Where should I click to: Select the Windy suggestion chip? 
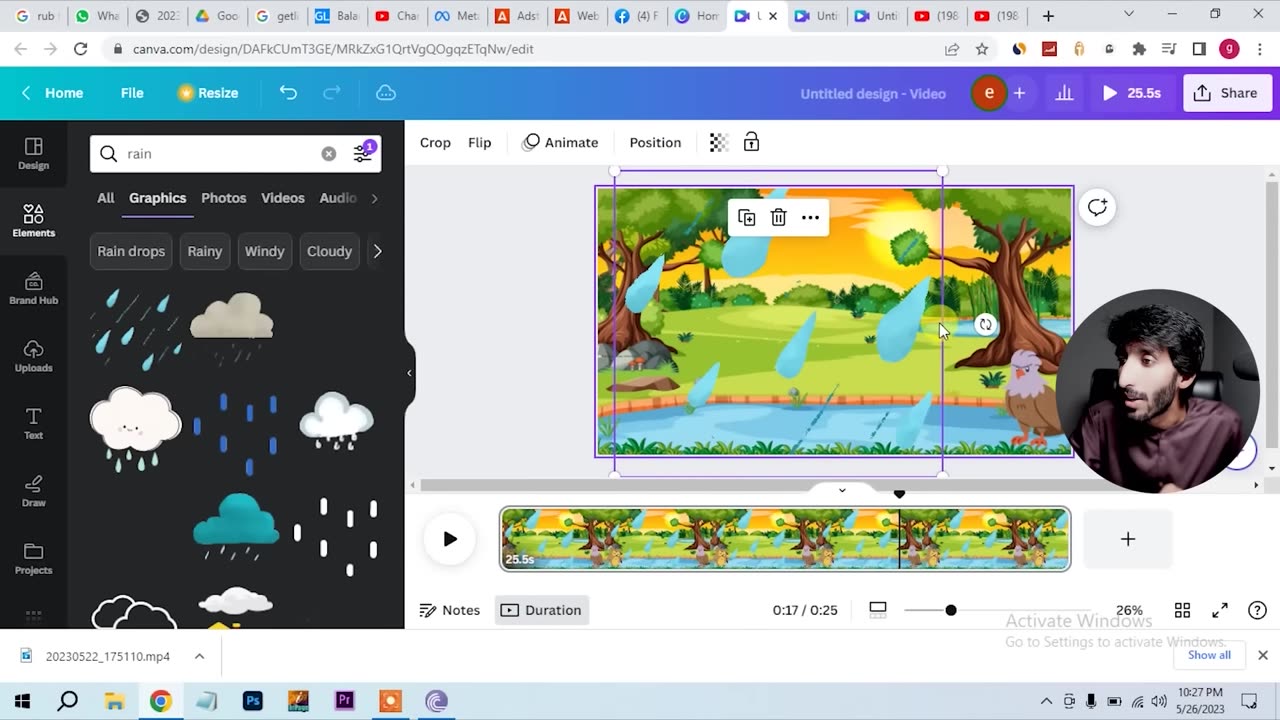pos(265,251)
